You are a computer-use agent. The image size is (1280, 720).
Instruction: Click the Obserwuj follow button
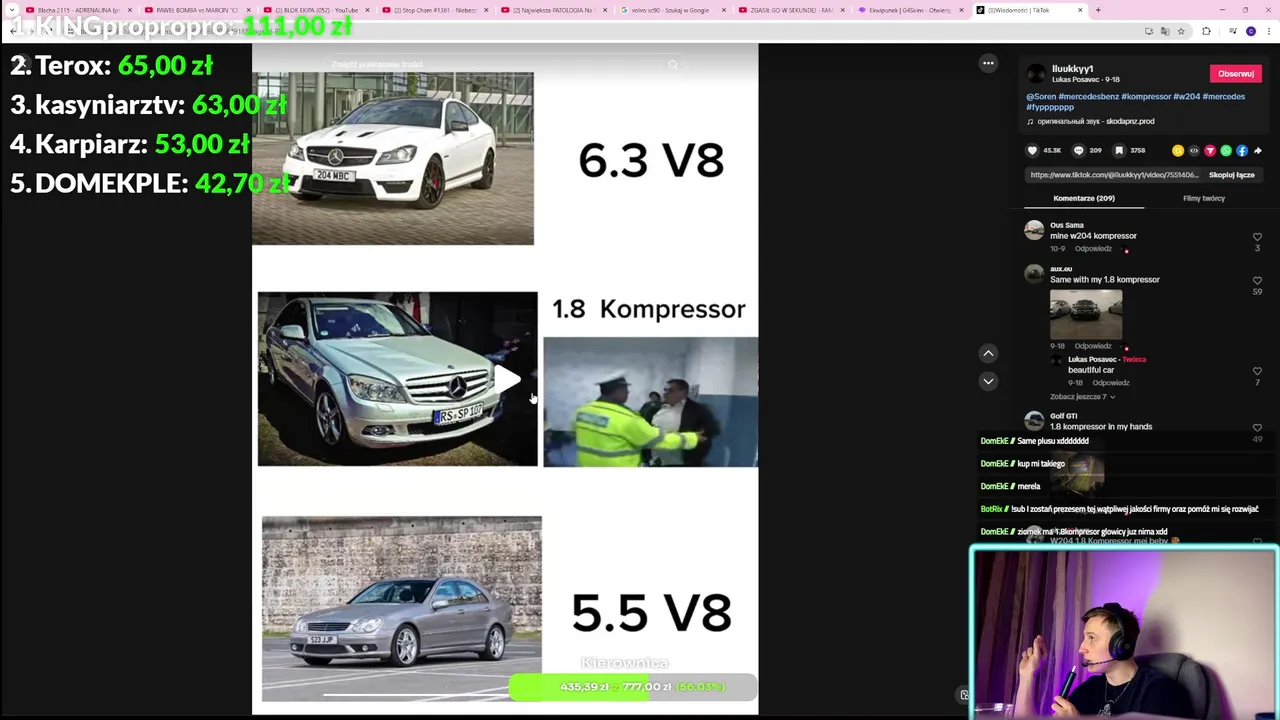[1235, 73]
